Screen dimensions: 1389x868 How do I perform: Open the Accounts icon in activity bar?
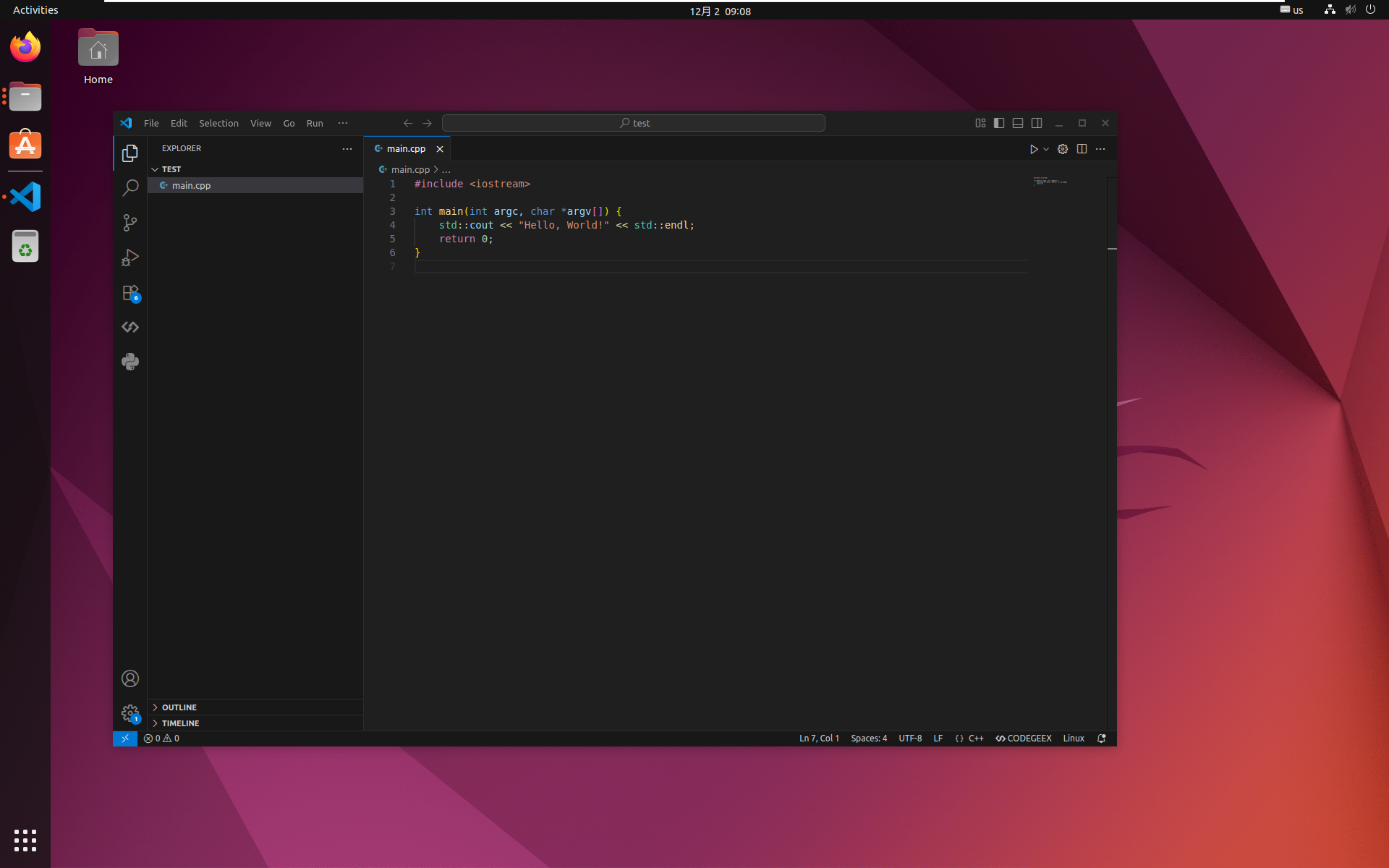click(x=130, y=678)
